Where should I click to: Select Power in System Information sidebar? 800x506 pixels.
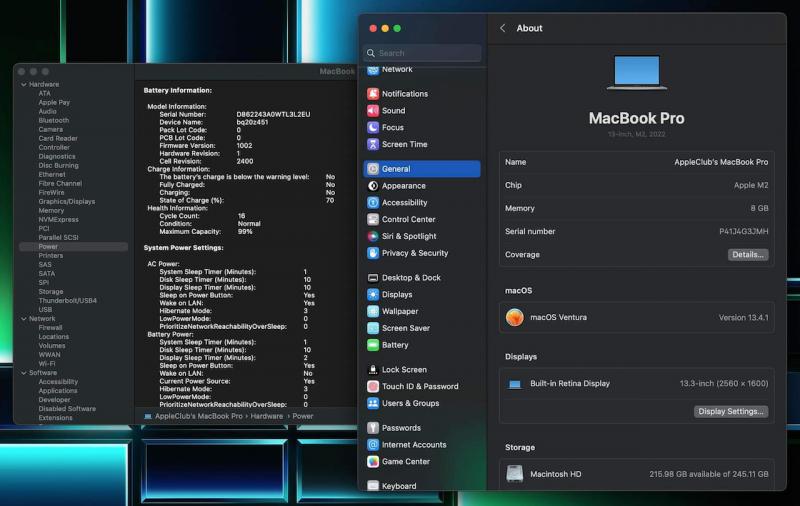[73, 246]
